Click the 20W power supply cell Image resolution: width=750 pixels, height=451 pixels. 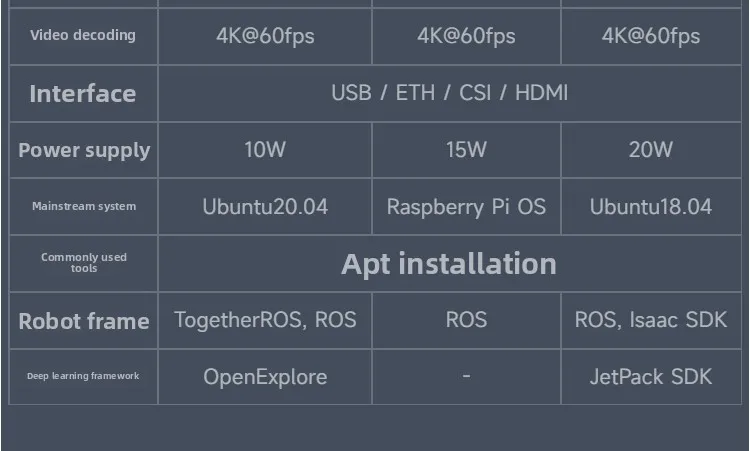651,150
